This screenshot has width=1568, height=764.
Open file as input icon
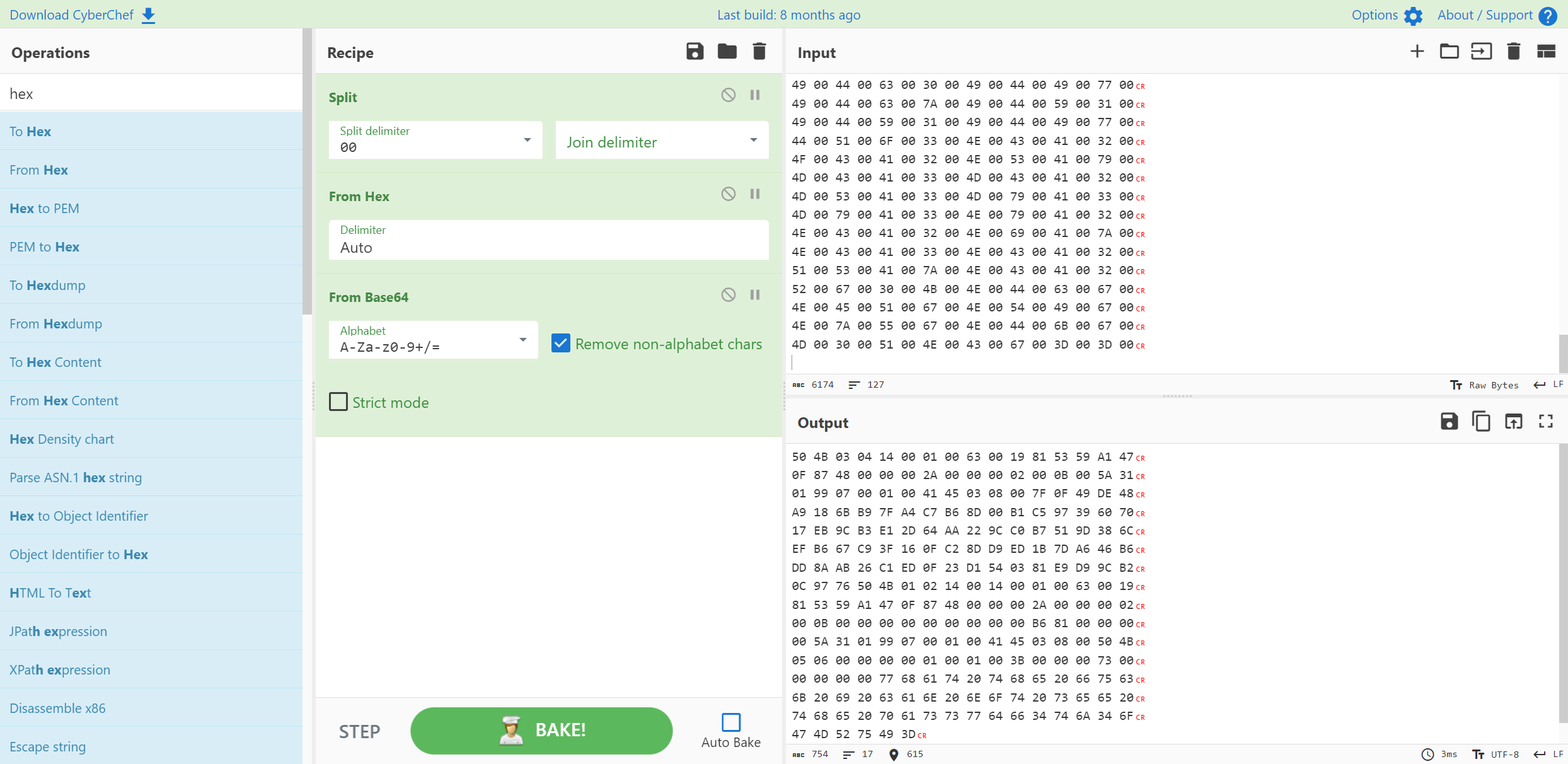[x=1481, y=52]
